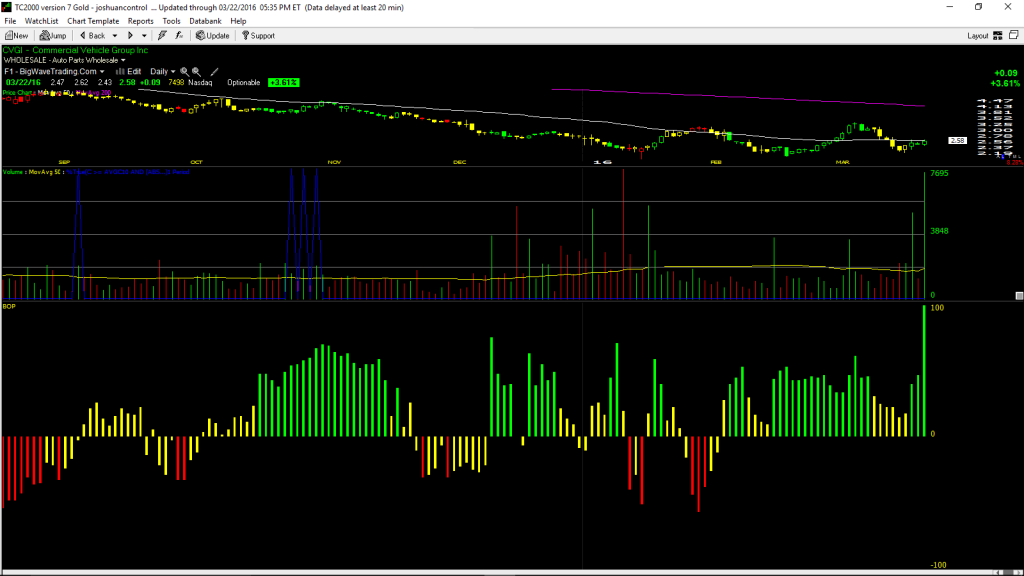The image size is (1024, 576).
Task: Open Support from the toolbar
Action: 259,36
